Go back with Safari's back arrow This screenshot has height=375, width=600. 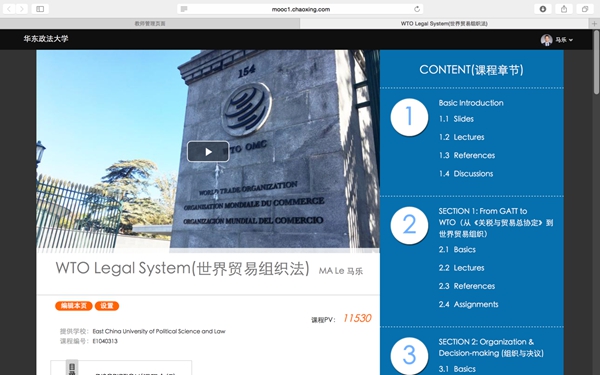coord(9,9)
